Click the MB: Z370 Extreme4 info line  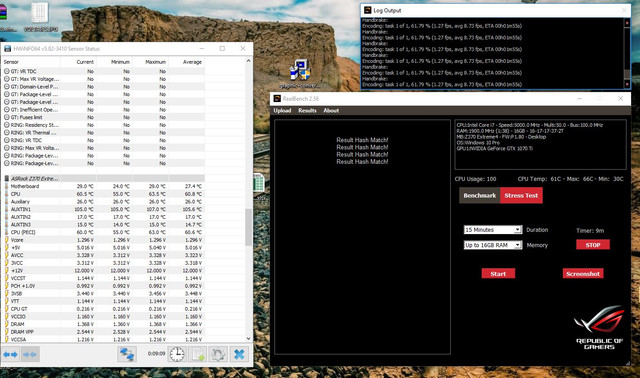click(x=501, y=137)
